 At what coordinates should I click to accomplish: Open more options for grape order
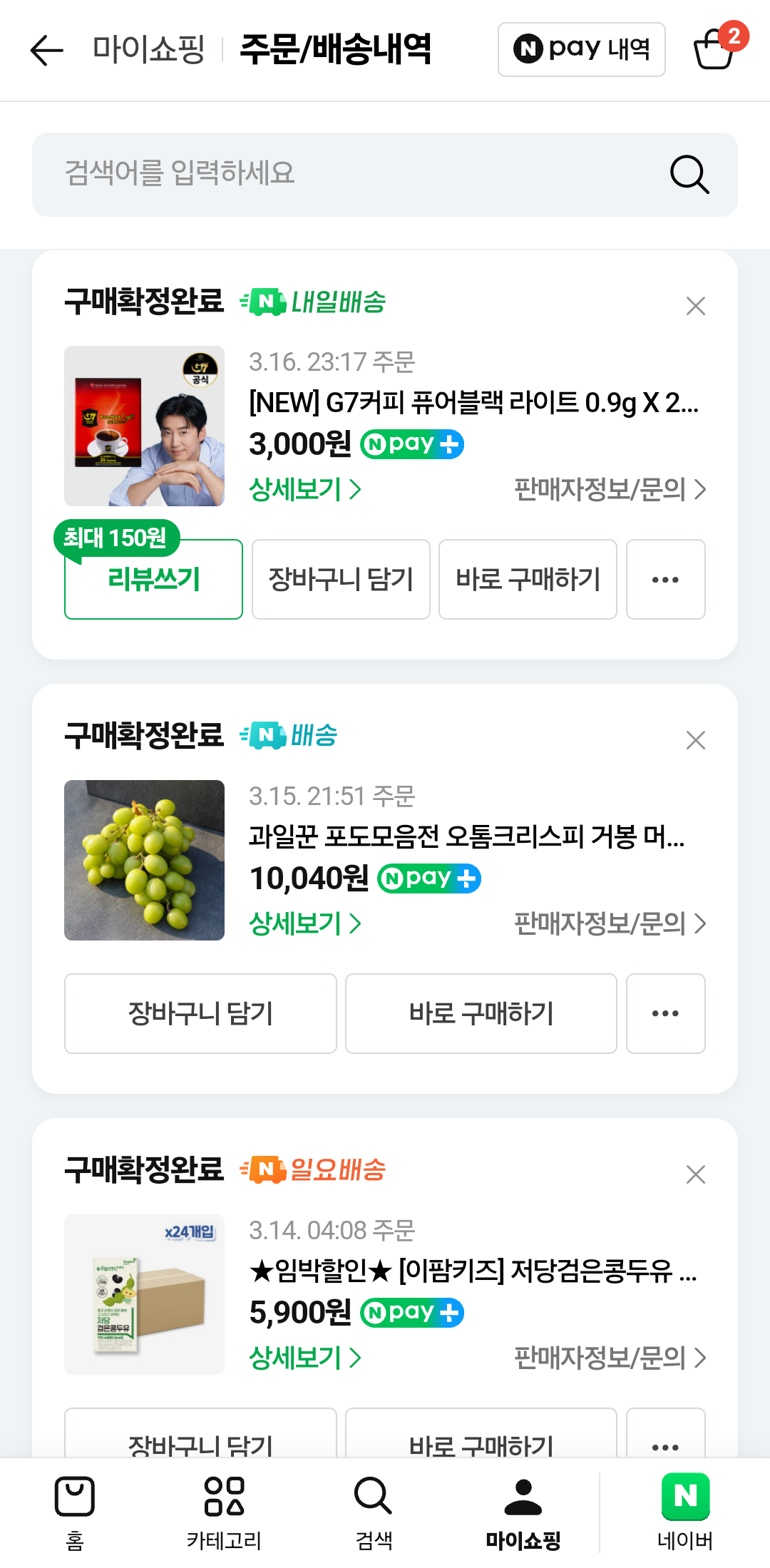pos(665,1013)
